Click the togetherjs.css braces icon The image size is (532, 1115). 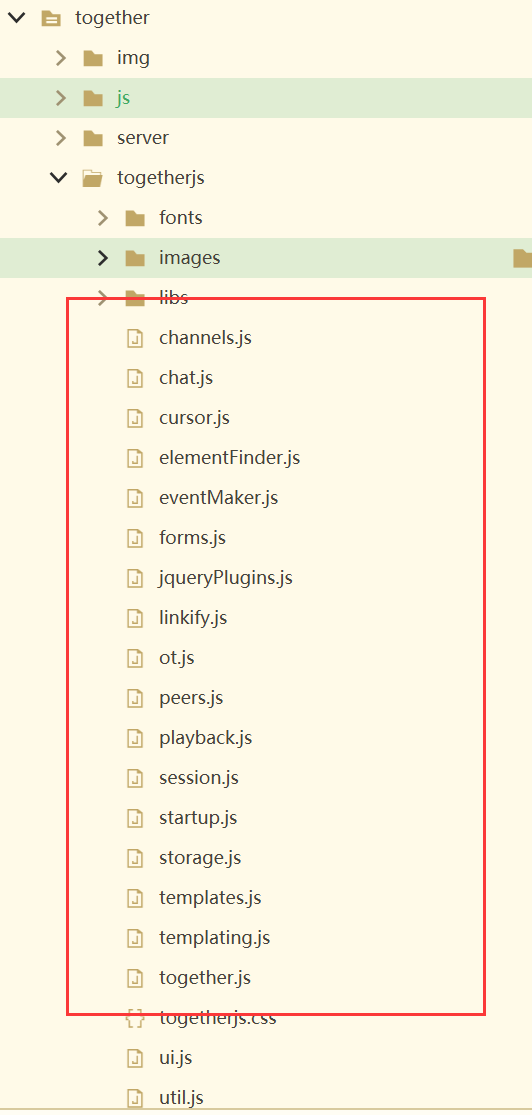(x=134, y=1018)
